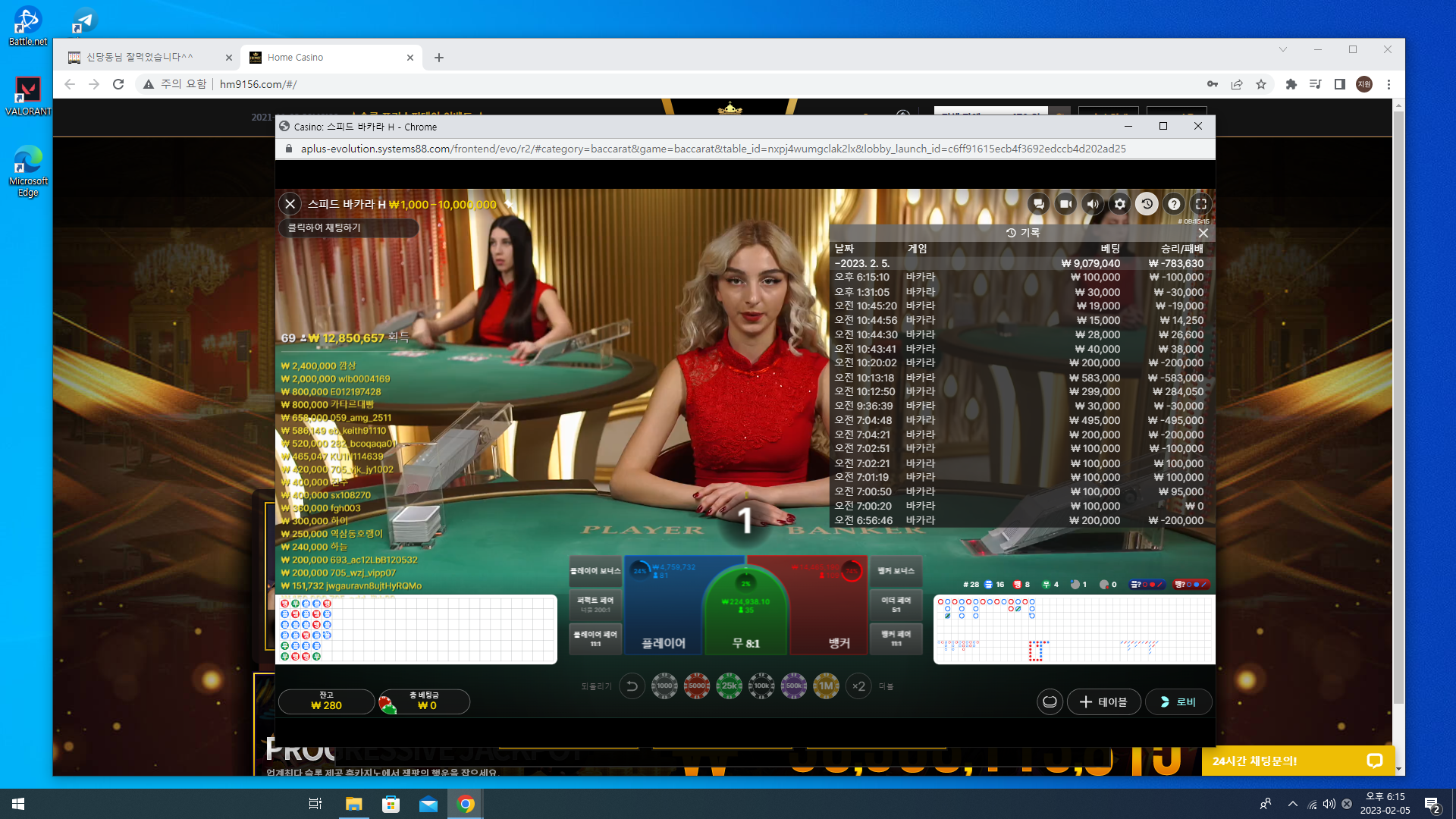The height and width of the screenshot is (819, 1456).
Task: Click the undo bet arrow button
Action: [x=632, y=686]
